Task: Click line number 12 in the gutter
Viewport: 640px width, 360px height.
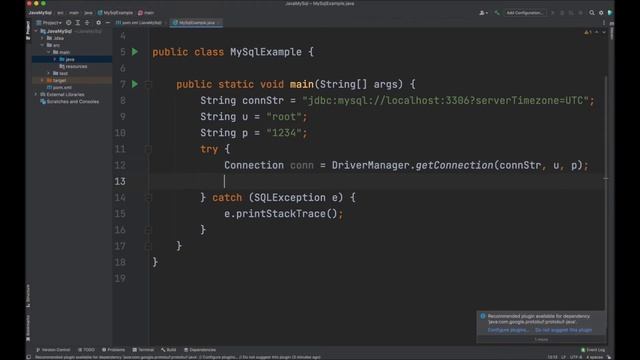Action: [120, 165]
